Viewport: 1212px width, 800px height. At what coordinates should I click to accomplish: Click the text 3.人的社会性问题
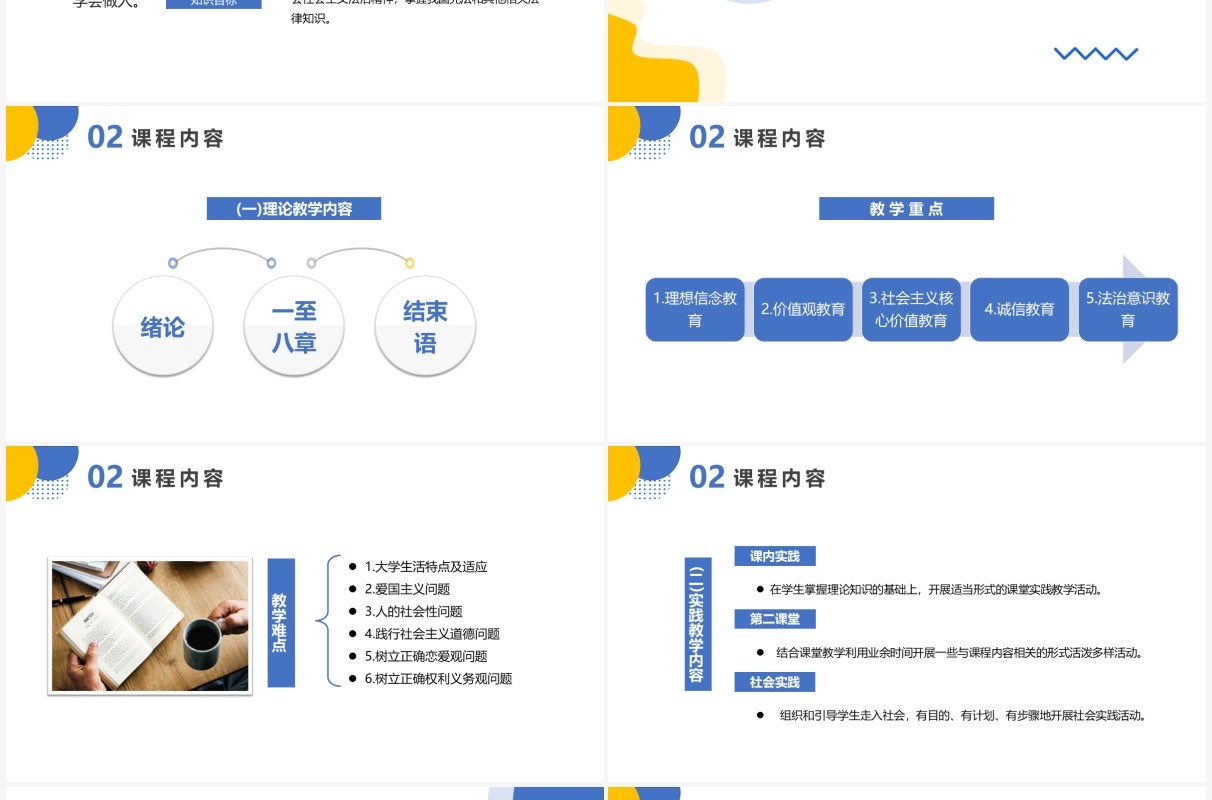413,611
